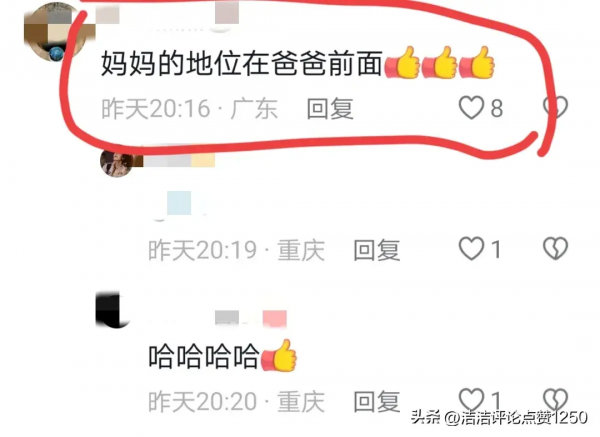Screen dimensions: 600x437
Task: Open blurred username beside second avatar
Action: (179, 160)
